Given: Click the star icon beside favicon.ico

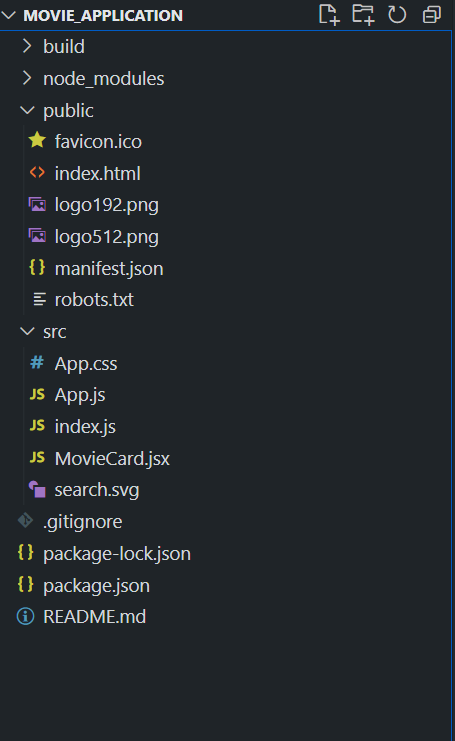Looking at the screenshot, I should point(37,141).
